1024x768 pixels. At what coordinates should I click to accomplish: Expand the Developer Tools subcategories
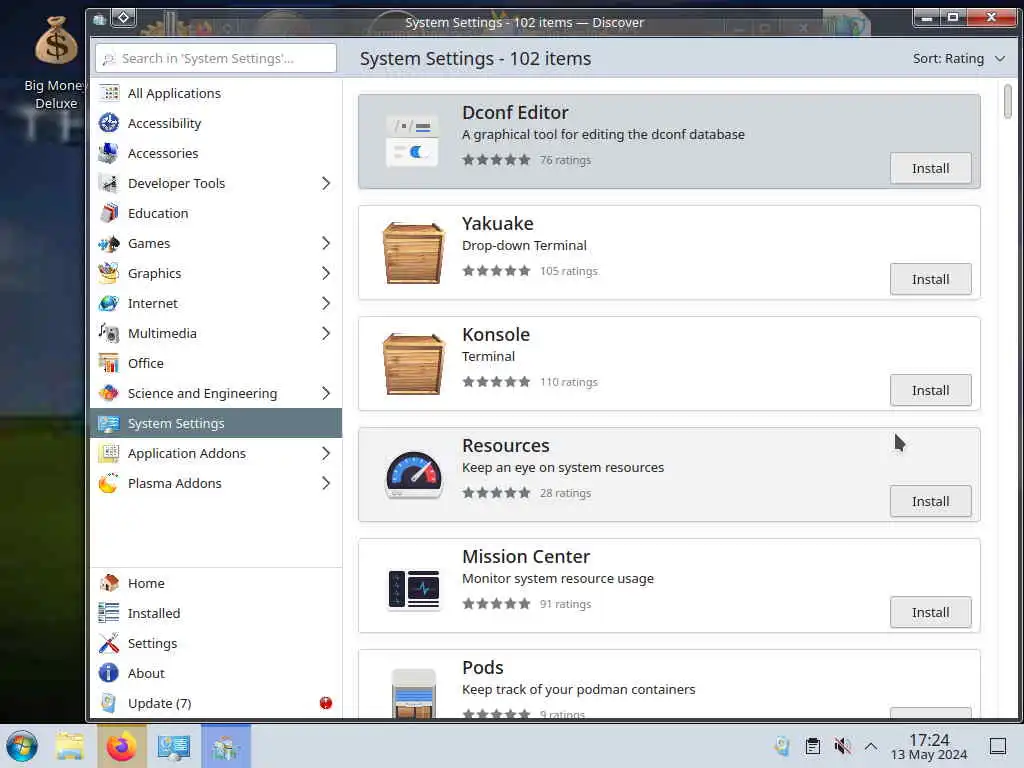pos(326,184)
